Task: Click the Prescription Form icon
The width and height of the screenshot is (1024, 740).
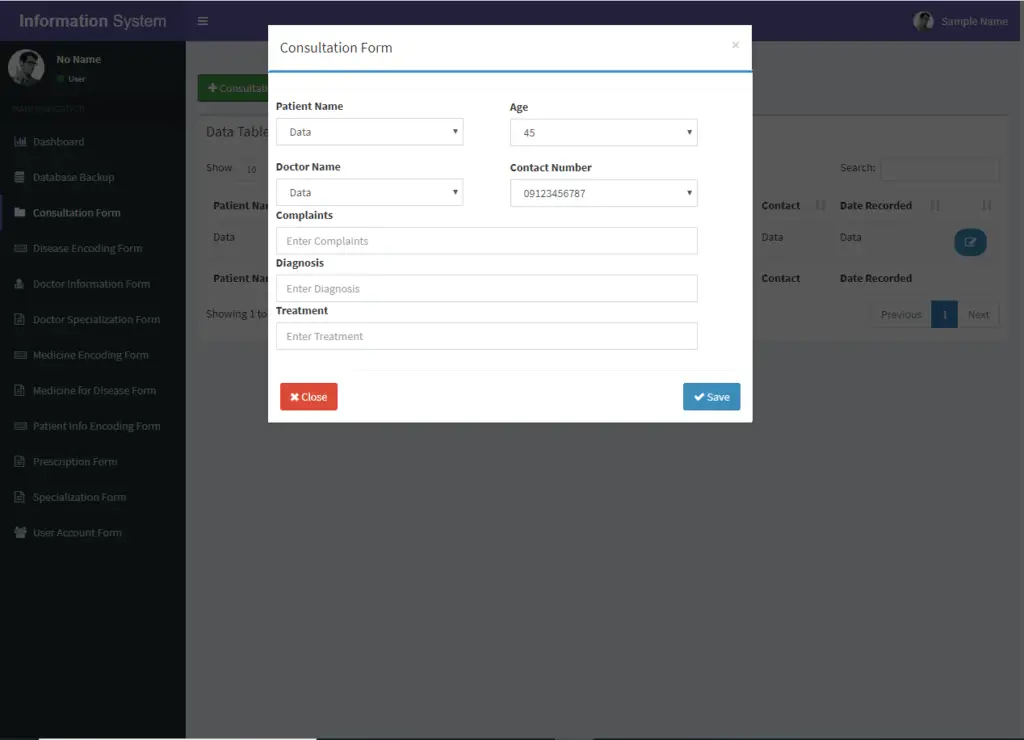Action: pyautogui.click(x=20, y=461)
